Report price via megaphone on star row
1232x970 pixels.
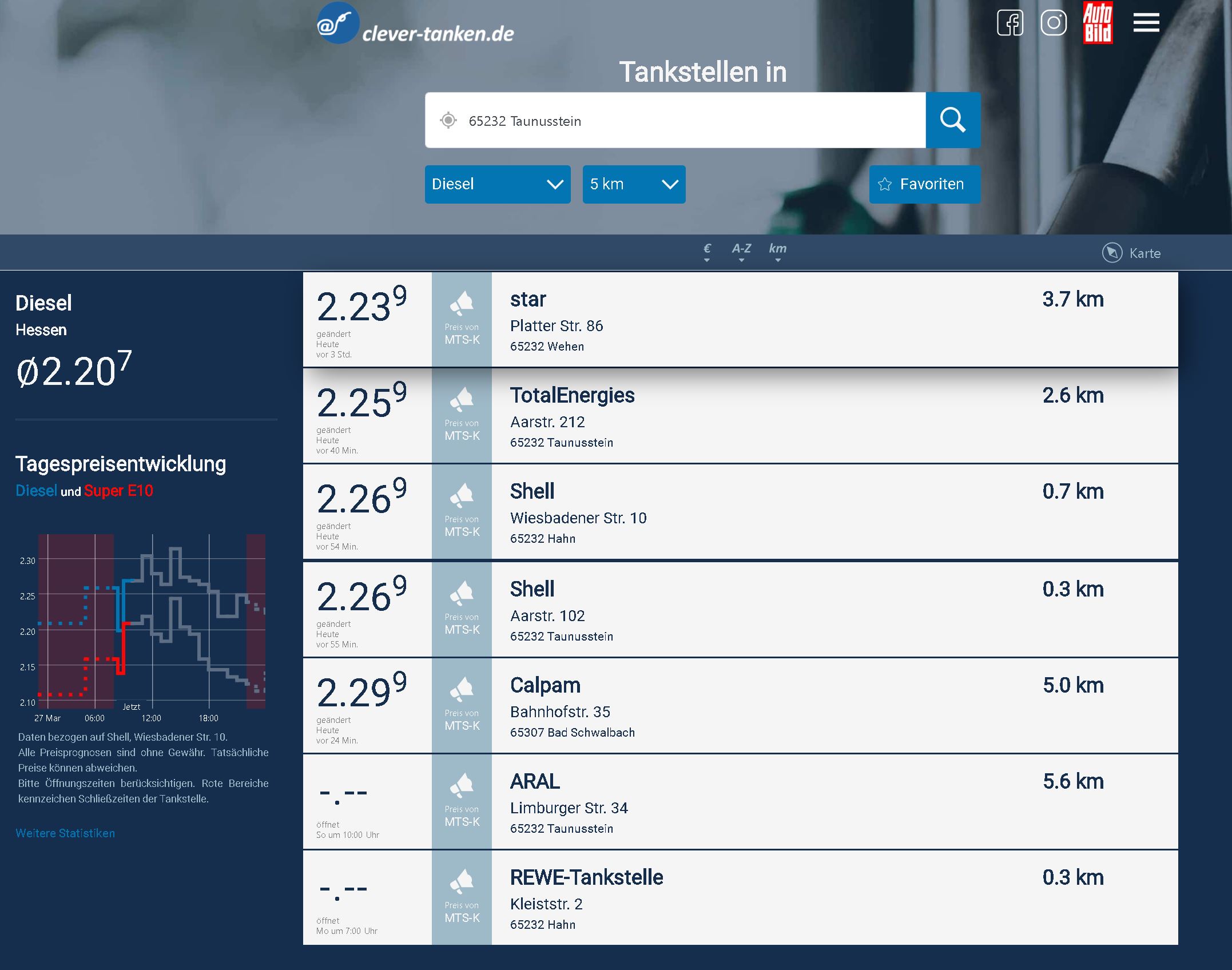462,303
